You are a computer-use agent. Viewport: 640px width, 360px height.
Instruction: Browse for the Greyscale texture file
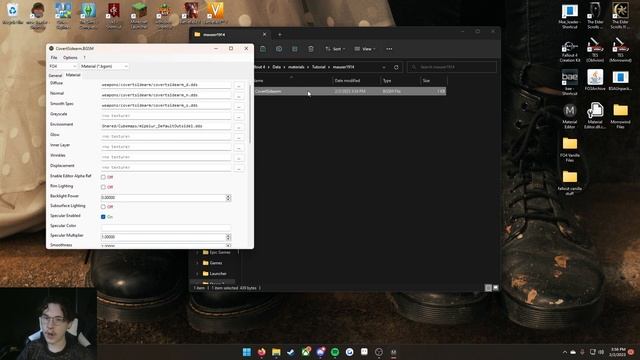239,117
